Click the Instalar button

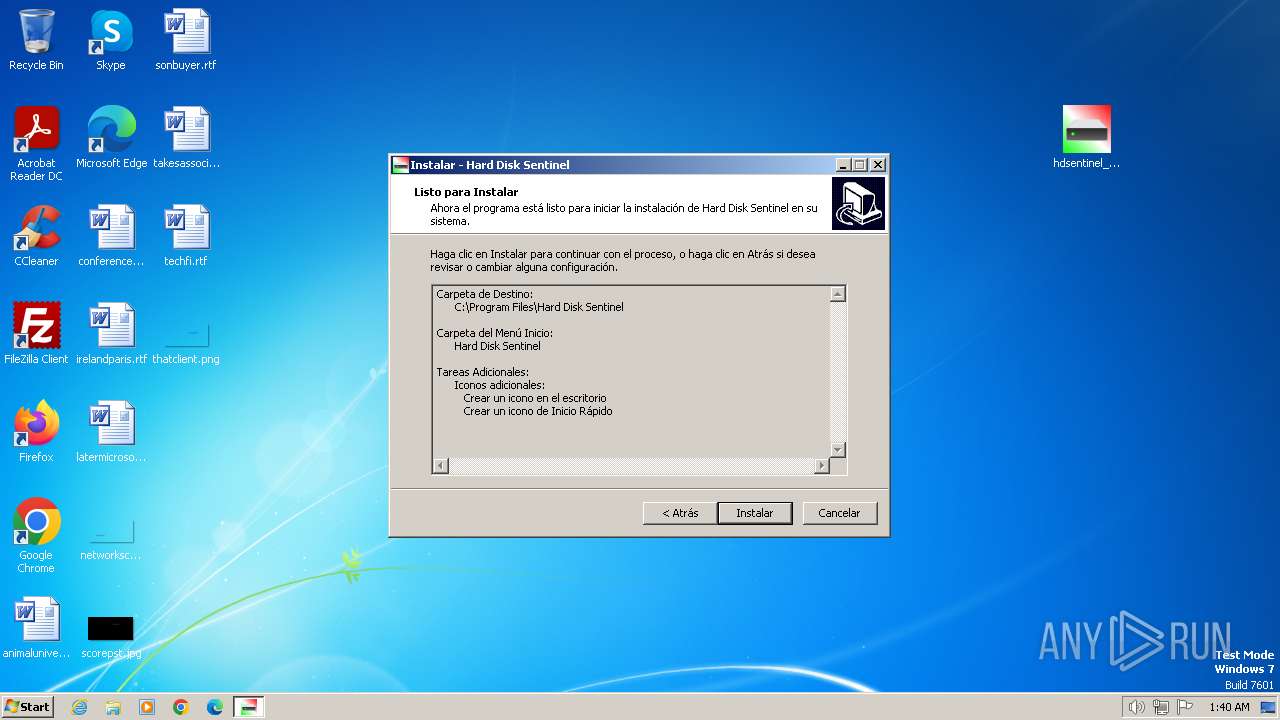click(755, 513)
